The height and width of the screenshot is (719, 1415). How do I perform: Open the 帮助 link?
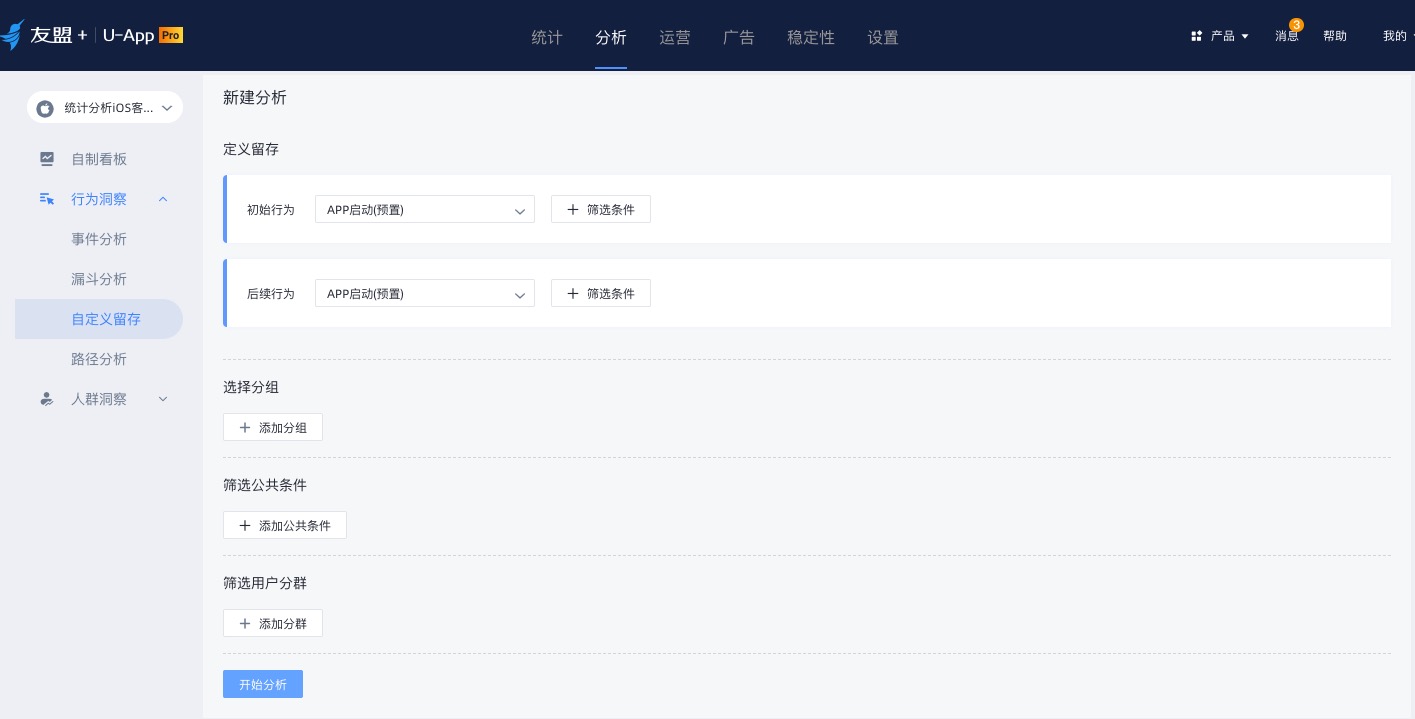(x=1335, y=36)
